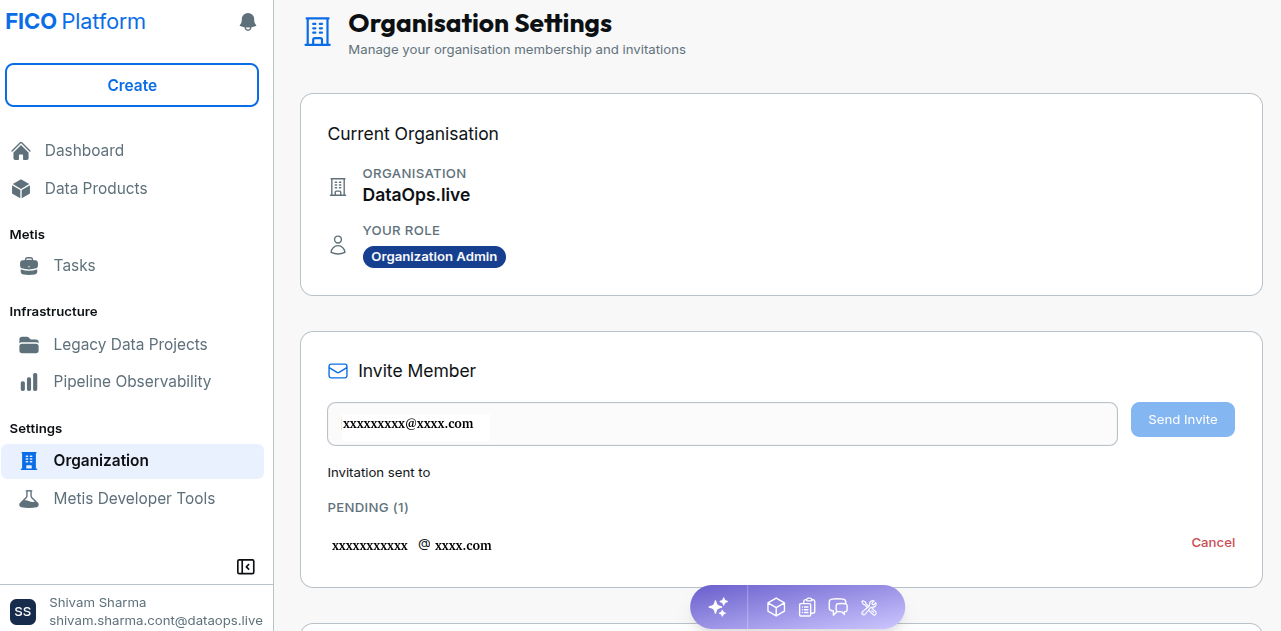Click the pending invitee email address
The width and height of the screenshot is (1281, 631).
coord(412,545)
